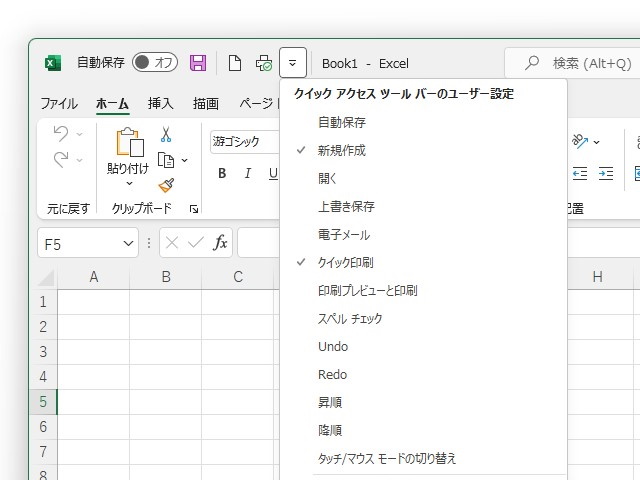Open the ファイル tab
Image resolution: width=640 pixels, height=480 pixels.
(59, 103)
